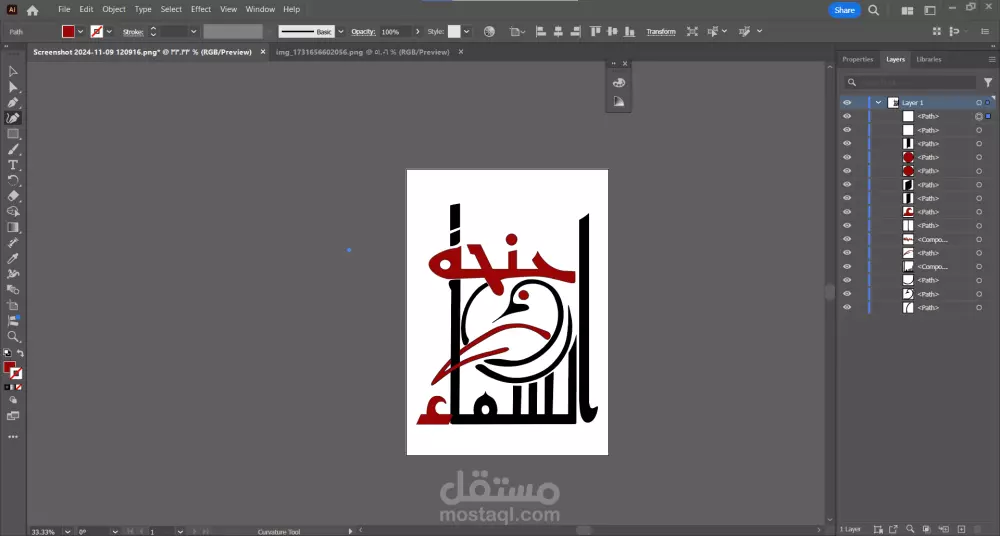
Task: Open the Stroke panel link
Action: tap(133, 32)
